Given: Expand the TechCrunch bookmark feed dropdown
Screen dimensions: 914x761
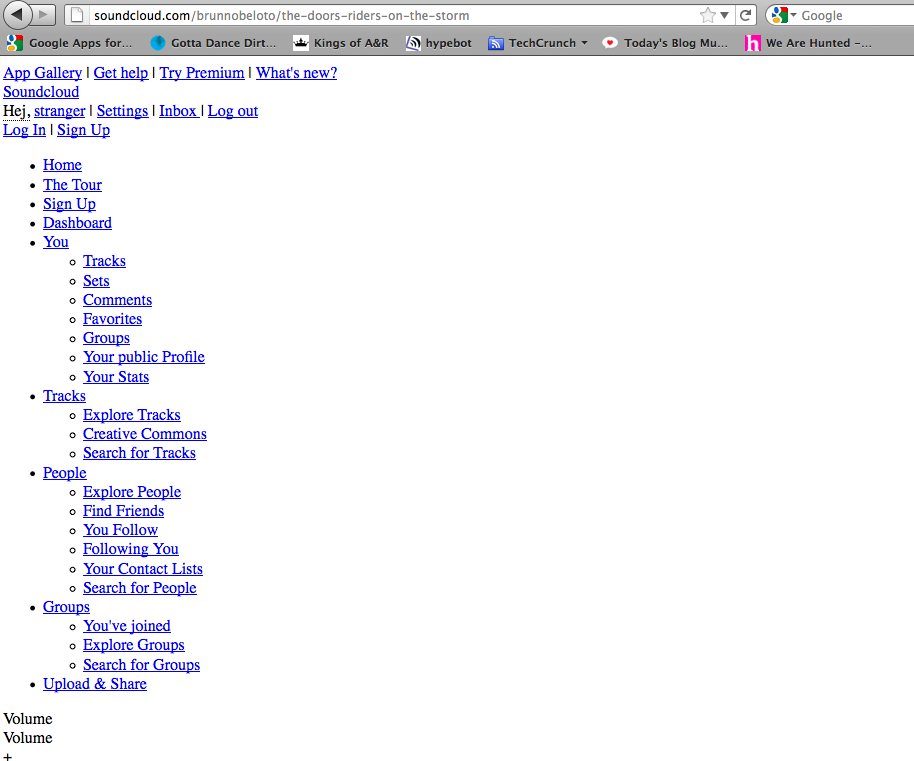Looking at the screenshot, I should coord(584,43).
